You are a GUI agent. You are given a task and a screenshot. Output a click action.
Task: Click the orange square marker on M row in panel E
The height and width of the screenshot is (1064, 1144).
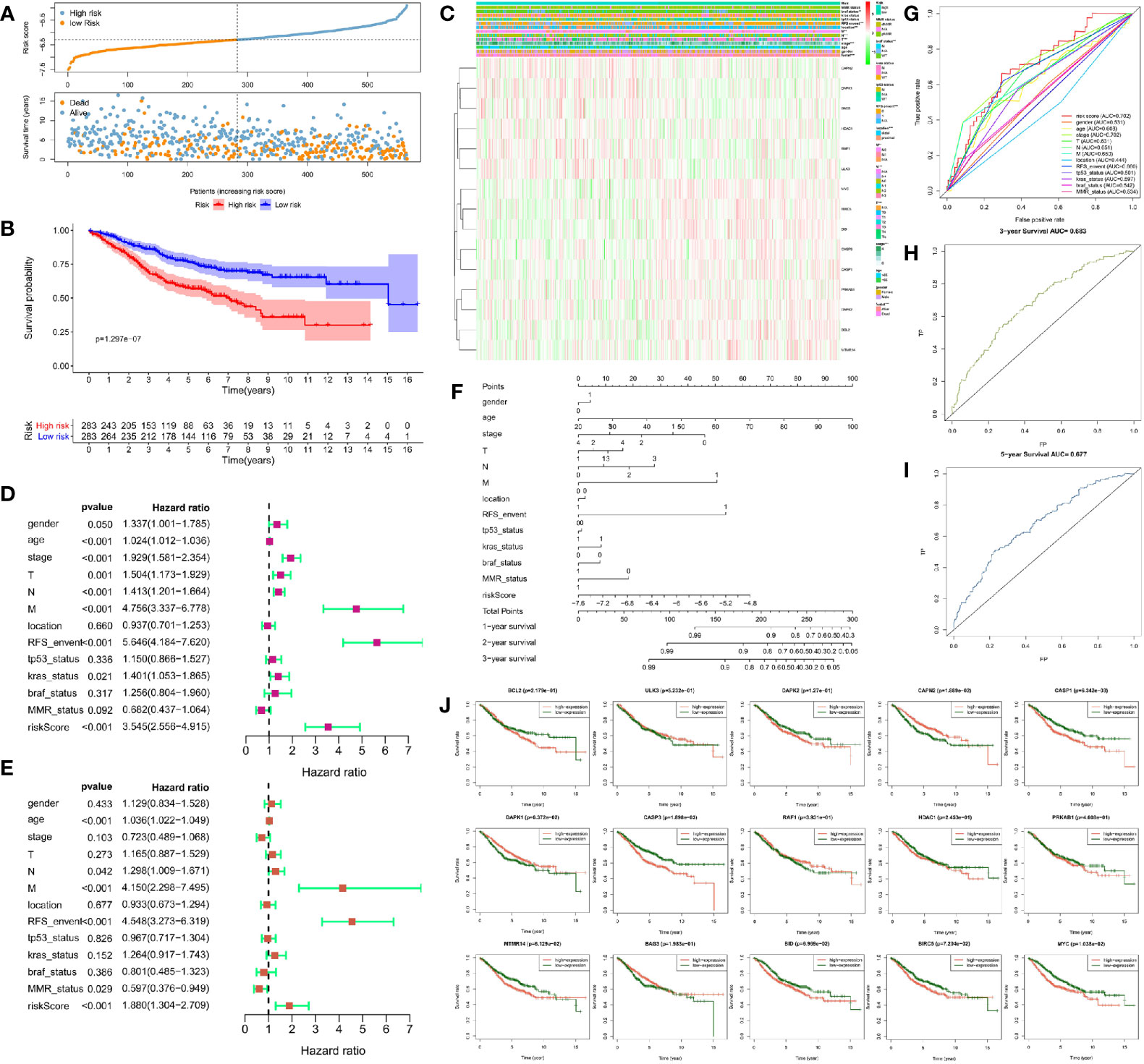pos(342,888)
